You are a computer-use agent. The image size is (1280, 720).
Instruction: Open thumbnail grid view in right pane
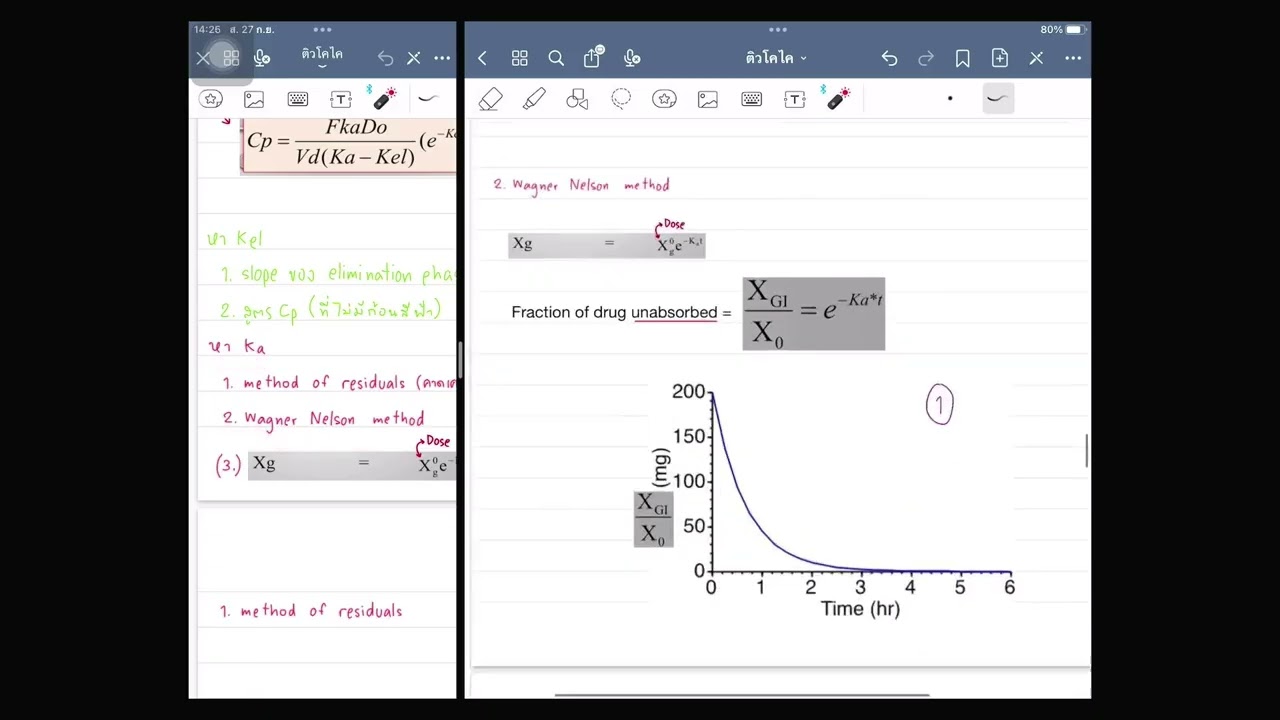(x=520, y=59)
